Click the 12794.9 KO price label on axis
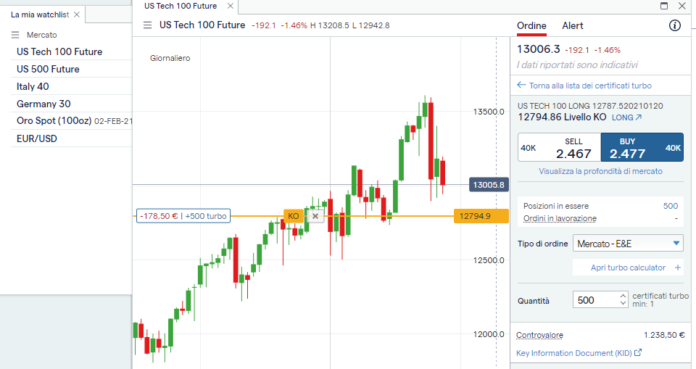The width and height of the screenshot is (696, 369). pos(481,216)
